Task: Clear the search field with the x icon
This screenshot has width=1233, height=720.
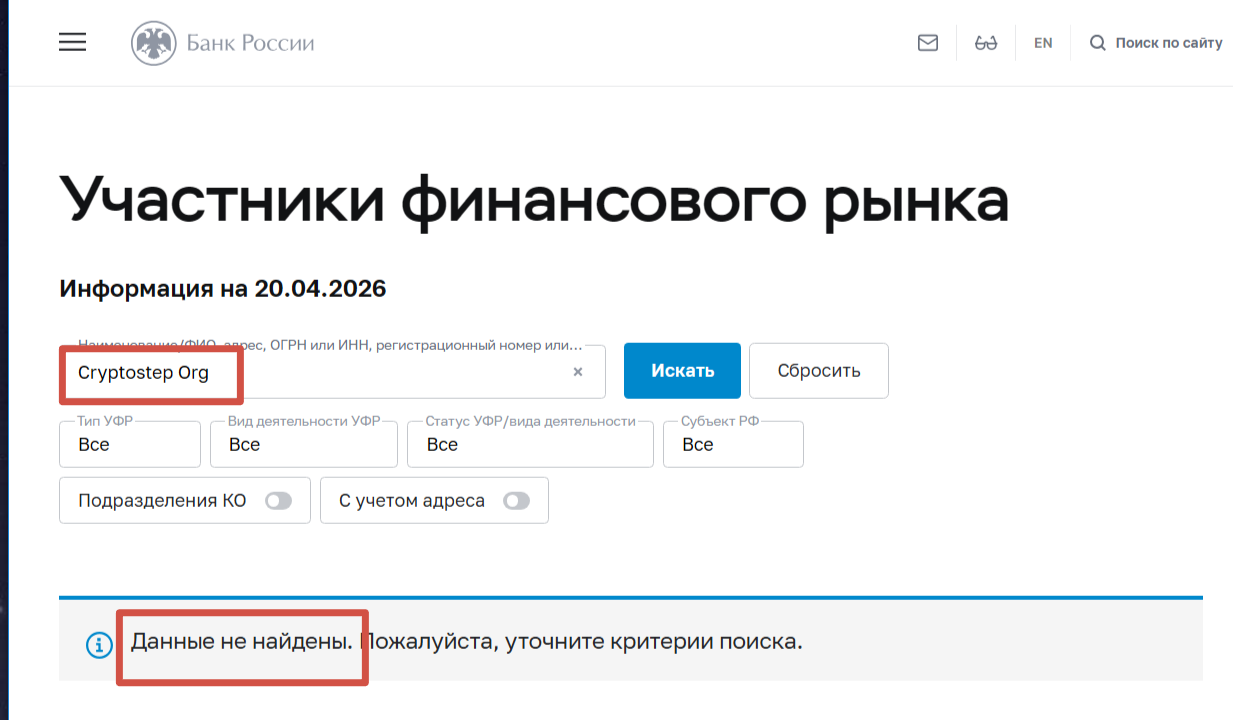Action: 577,372
